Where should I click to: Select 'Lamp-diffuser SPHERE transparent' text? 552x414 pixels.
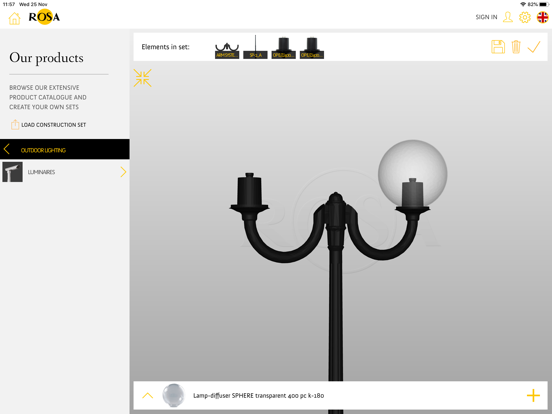[x=258, y=395]
